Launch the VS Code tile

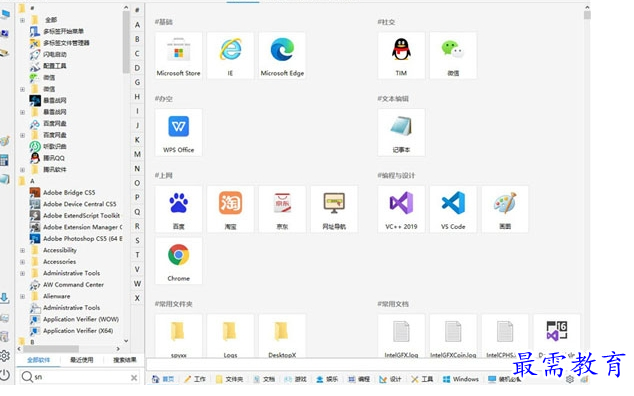pyautogui.click(x=453, y=209)
